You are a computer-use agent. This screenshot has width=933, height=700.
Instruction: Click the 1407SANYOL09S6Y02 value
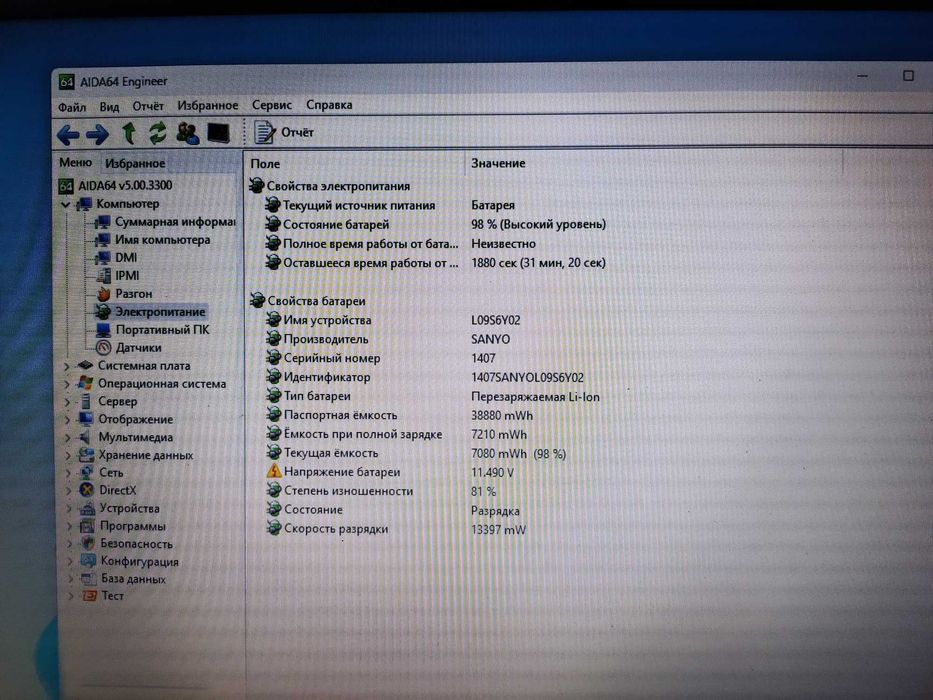coord(527,378)
